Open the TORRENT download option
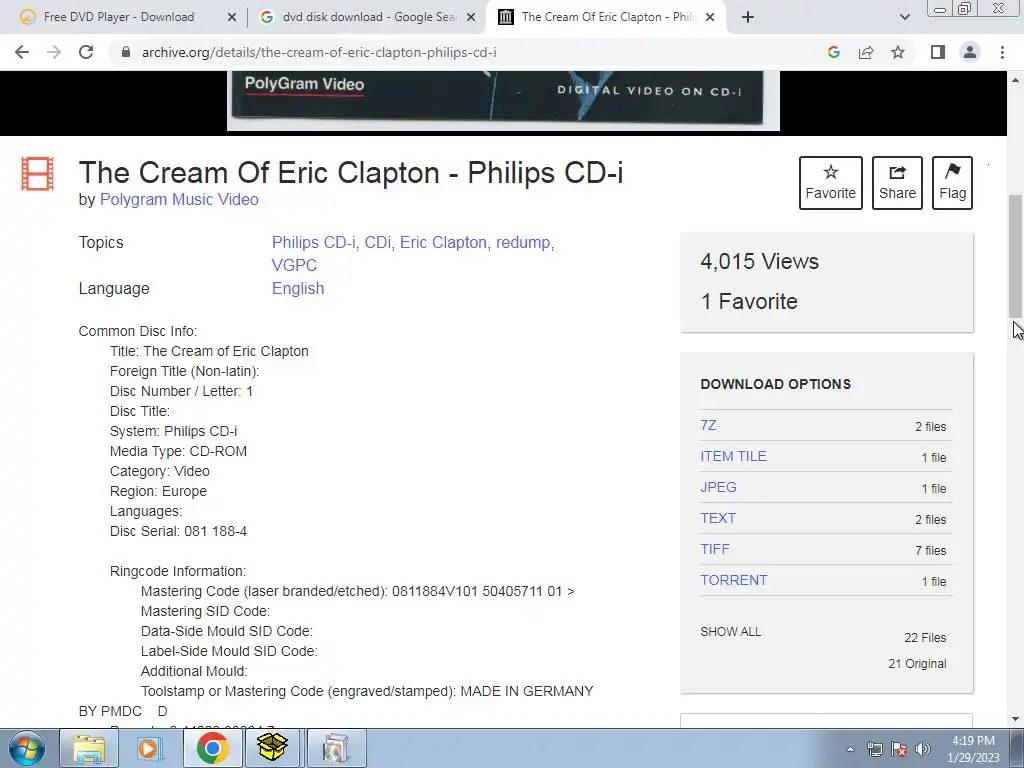 tap(733, 580)
